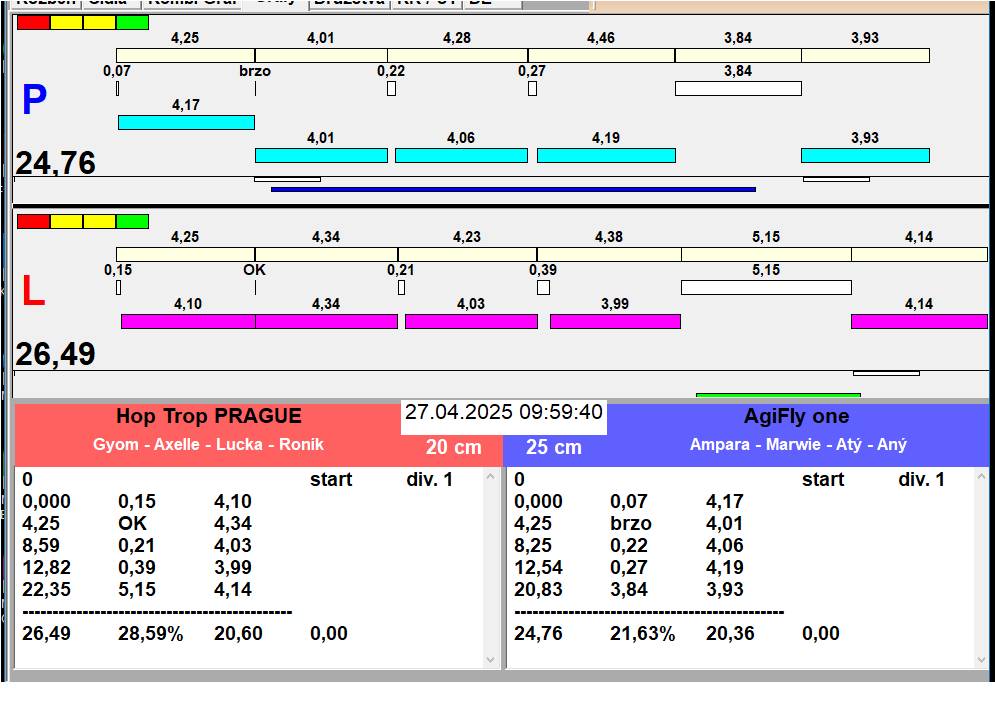Click the AgiFly one team header

point(796,417)
